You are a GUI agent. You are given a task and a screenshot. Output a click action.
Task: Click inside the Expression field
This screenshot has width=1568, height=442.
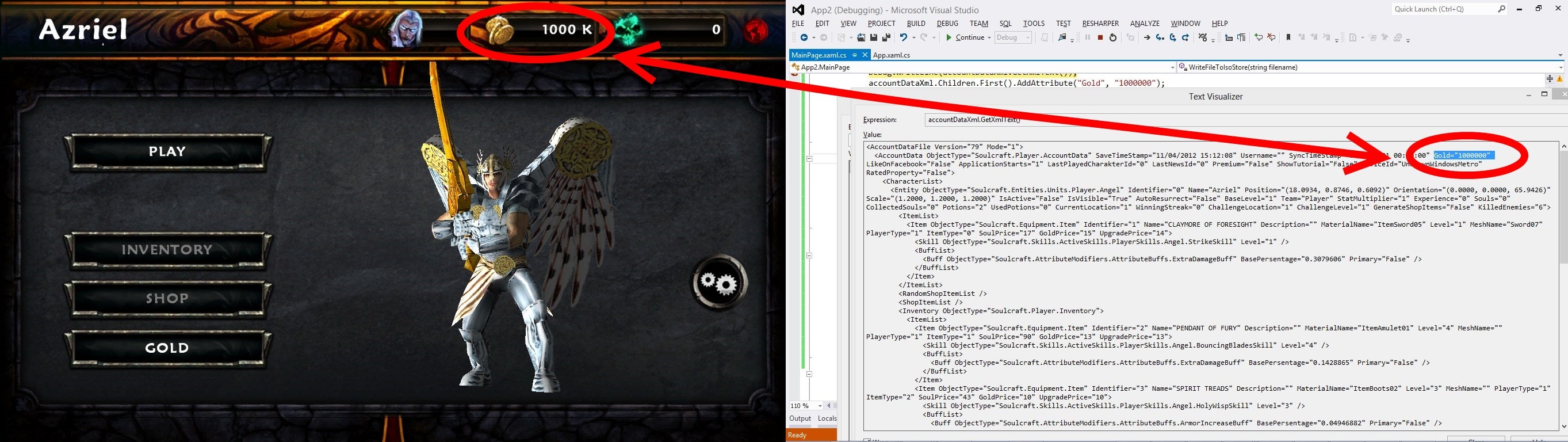(1246, 120)
